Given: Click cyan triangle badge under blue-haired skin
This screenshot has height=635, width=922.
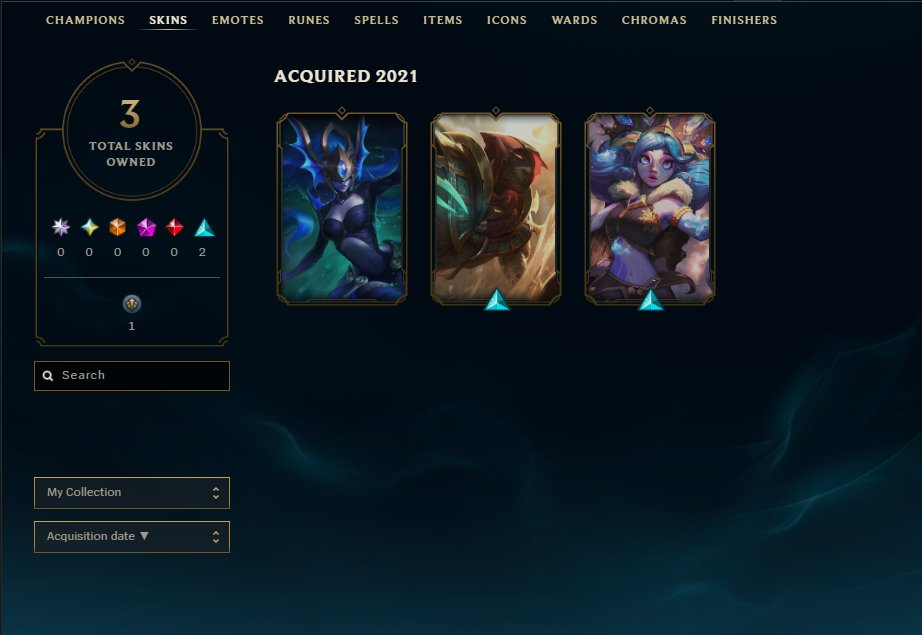Looking at the screenshot, I should pos(651,300).
